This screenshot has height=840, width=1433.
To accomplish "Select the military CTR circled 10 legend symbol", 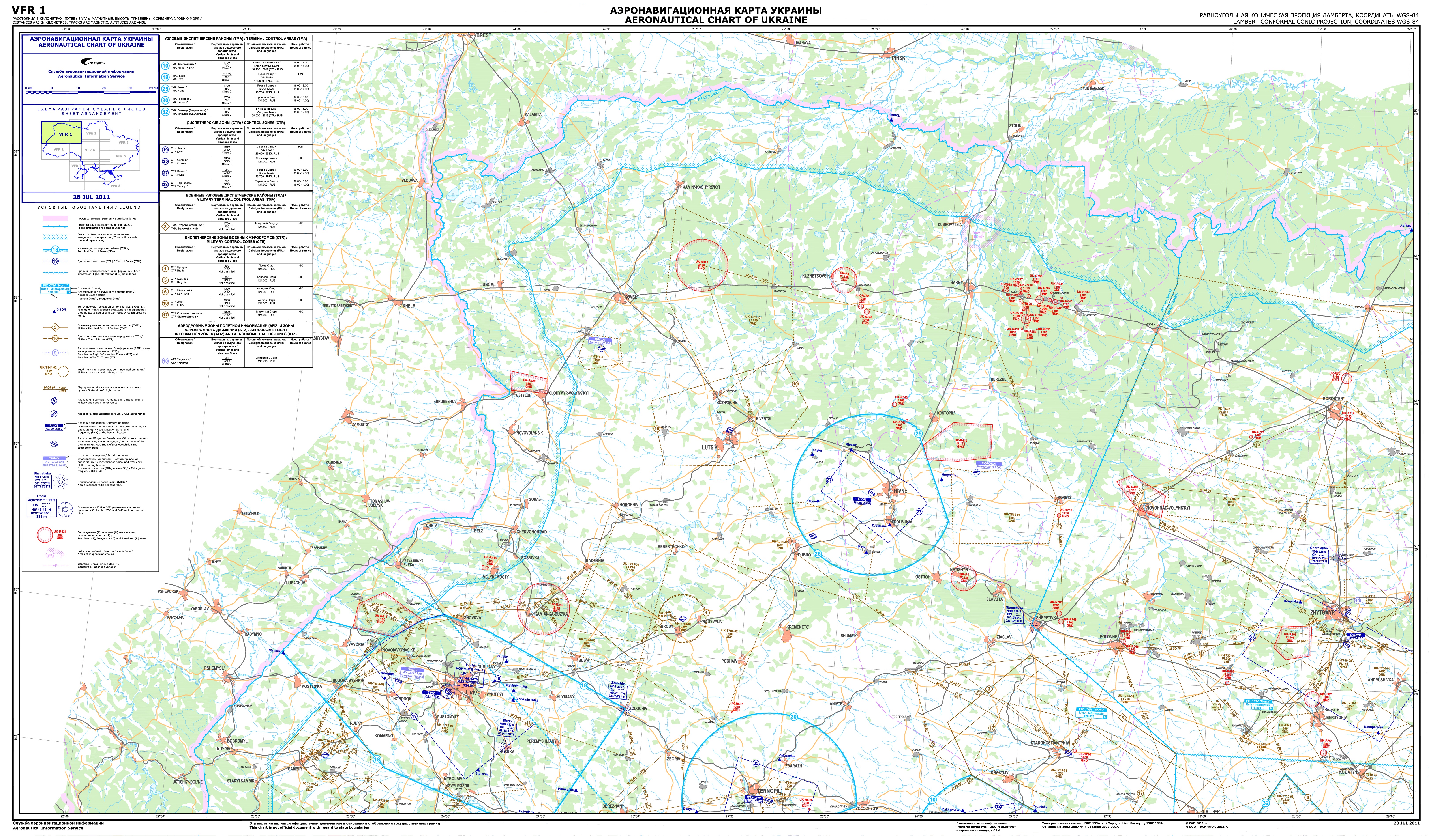I will [55, 338].
